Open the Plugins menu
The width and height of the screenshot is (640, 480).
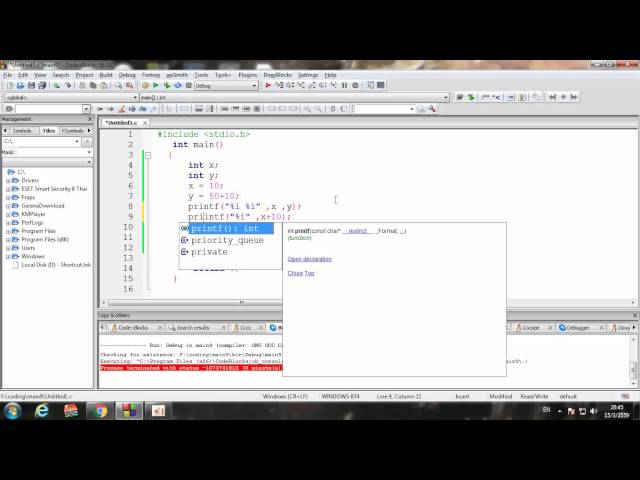pyautogui.click(x=248, y=75)
